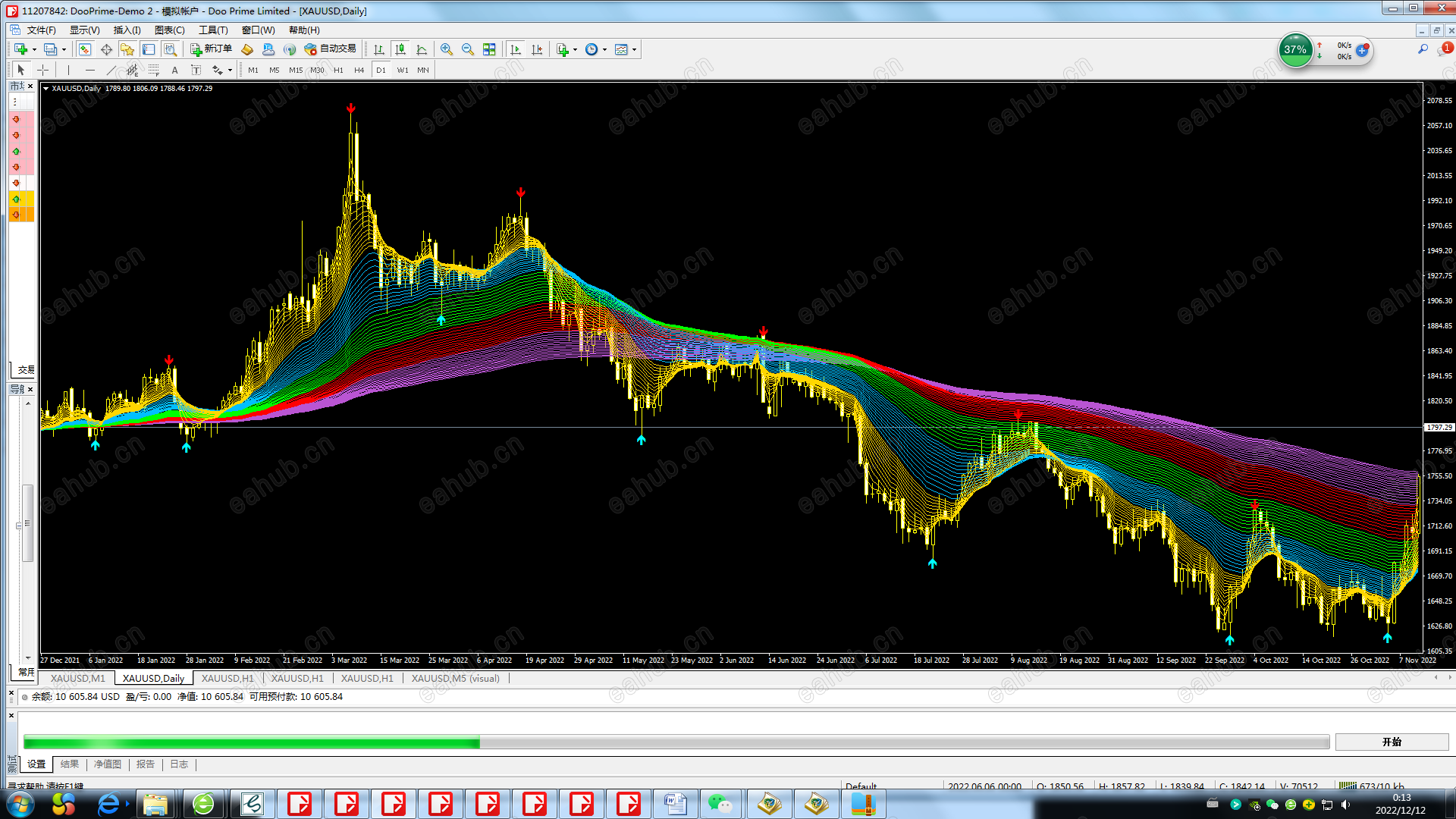
Task: Expand the periodicity clock dropdown
Action: click(x=604, y=49)
